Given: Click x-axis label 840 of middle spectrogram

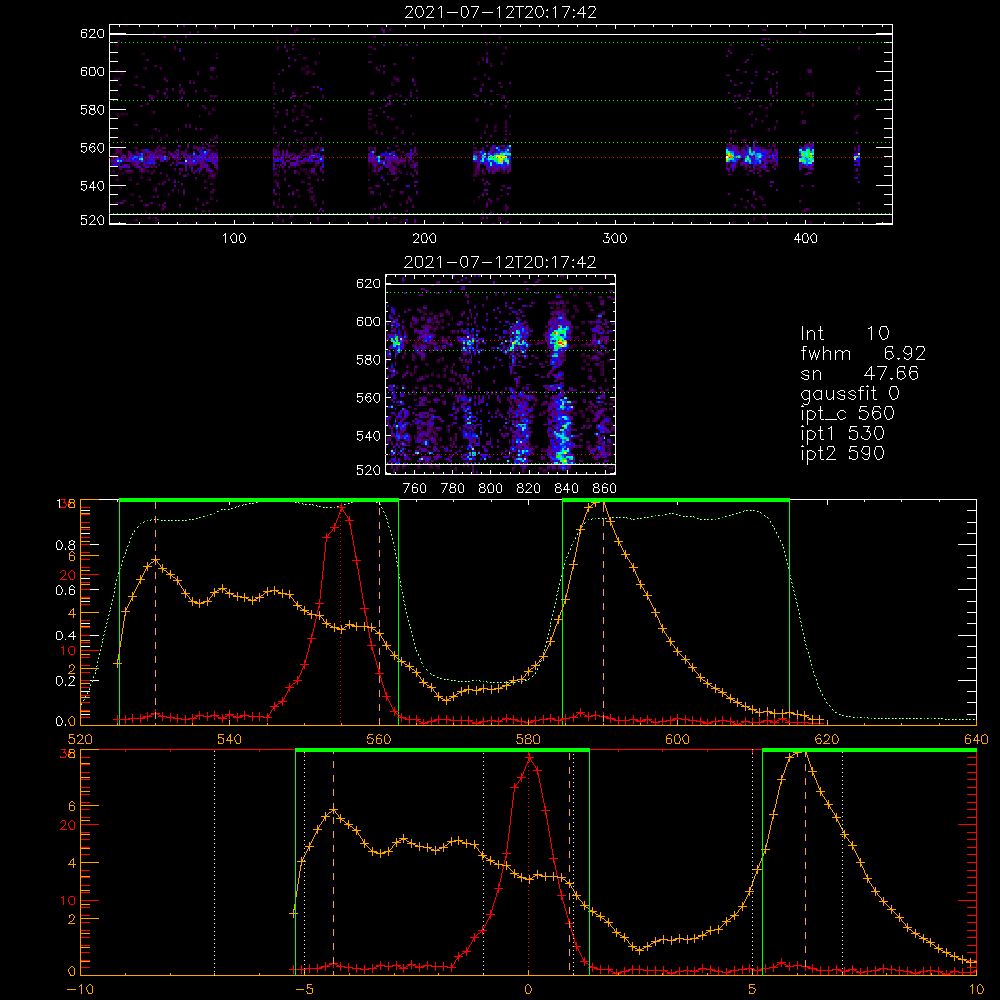Looking at the screenshot, I should point(566,489).
